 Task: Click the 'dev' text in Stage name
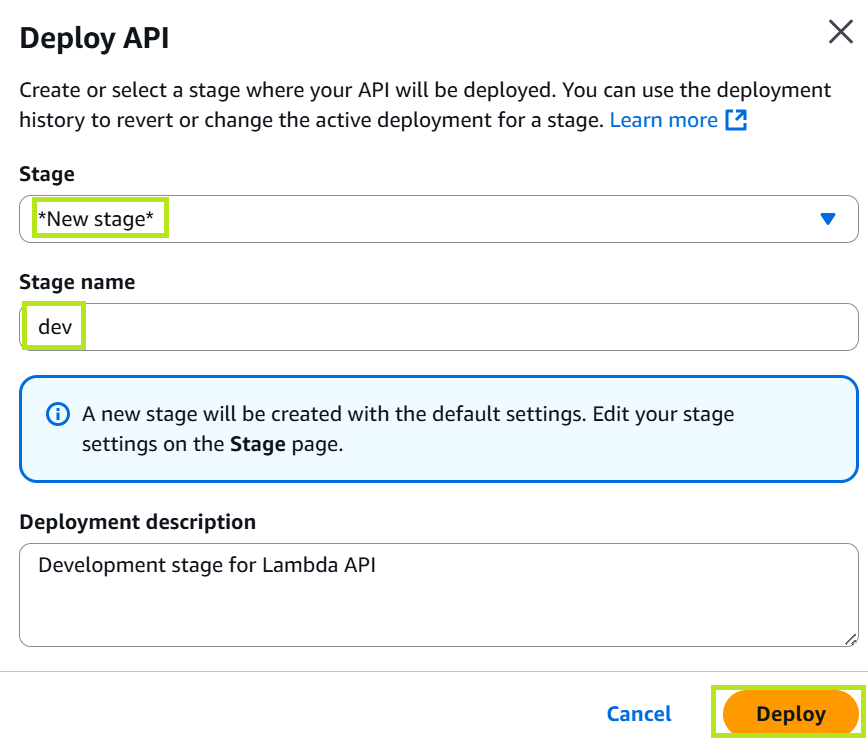[55, 327]
